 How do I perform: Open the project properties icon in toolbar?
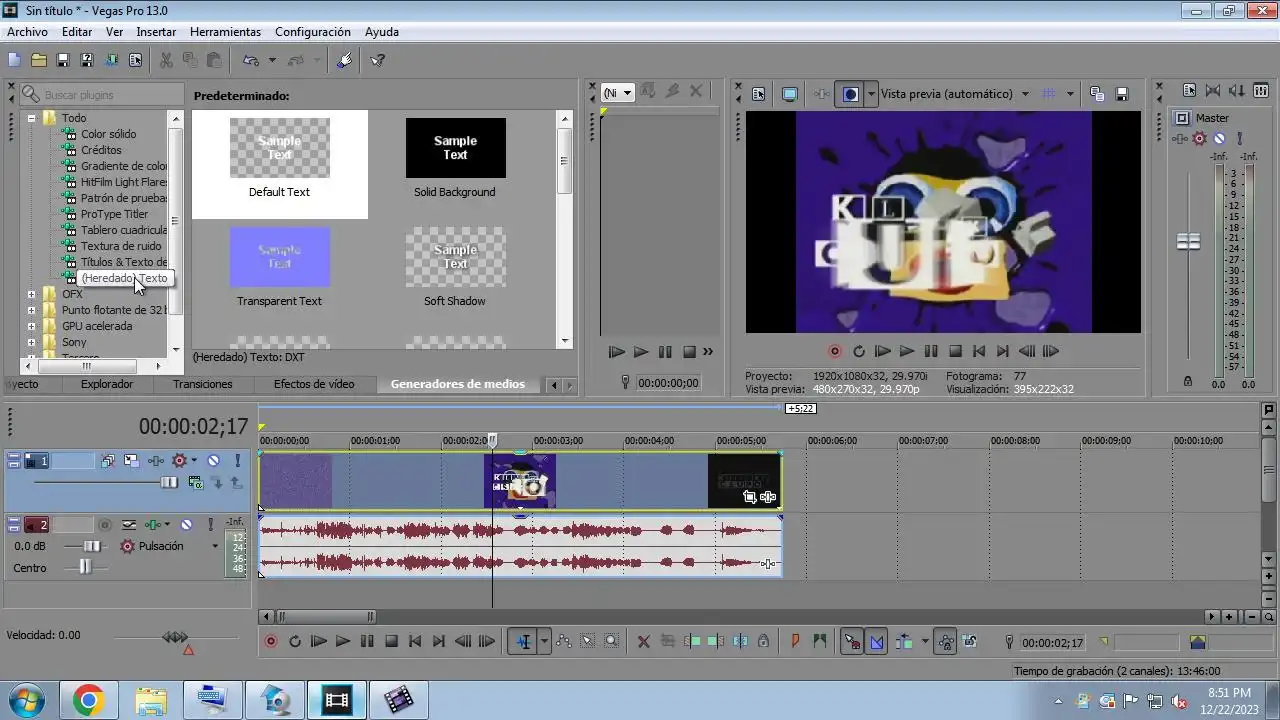tap(135, 60)
